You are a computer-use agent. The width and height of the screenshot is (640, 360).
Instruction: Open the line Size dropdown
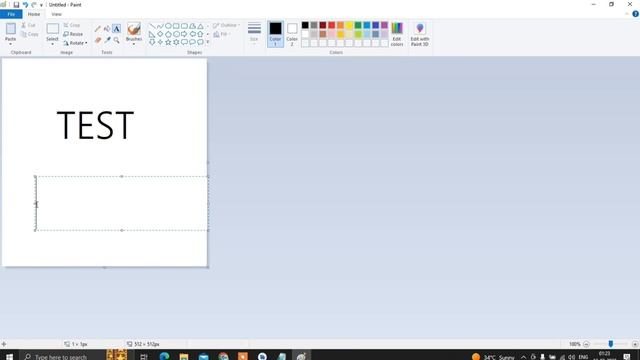(x=254, y=33)
